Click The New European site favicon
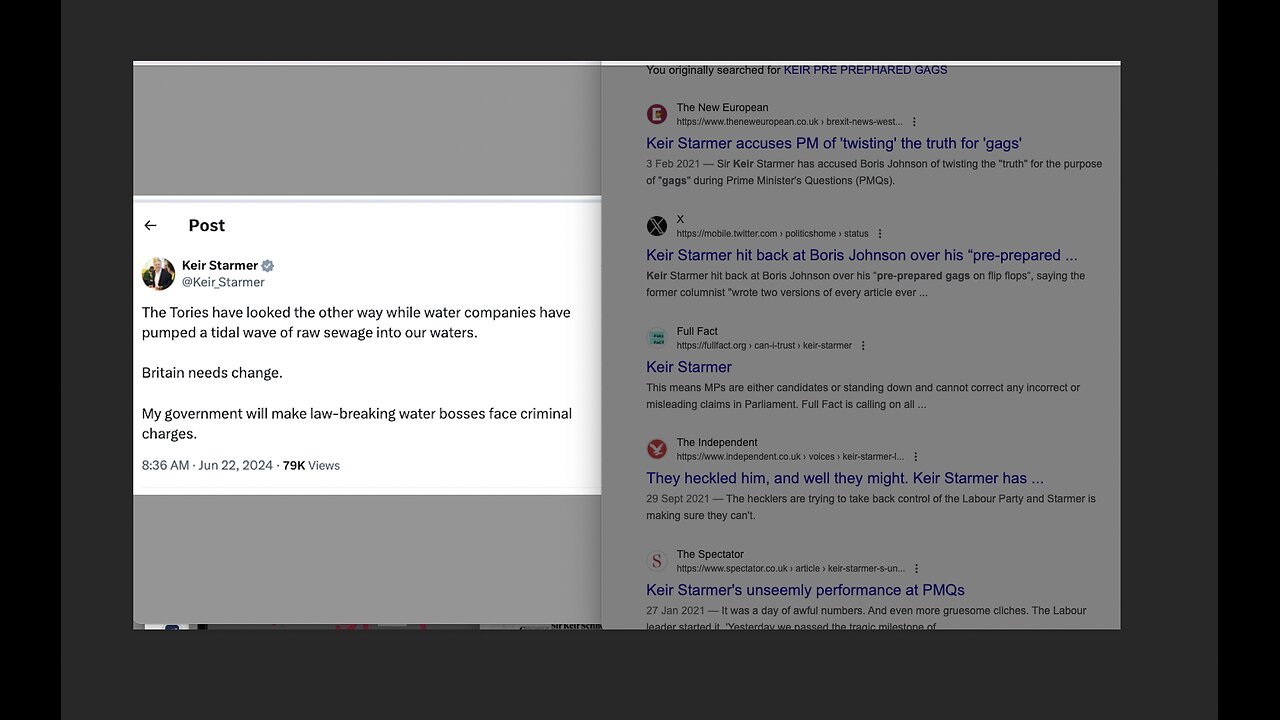Screen dimensions: 1280x720 tap(657, 114)
